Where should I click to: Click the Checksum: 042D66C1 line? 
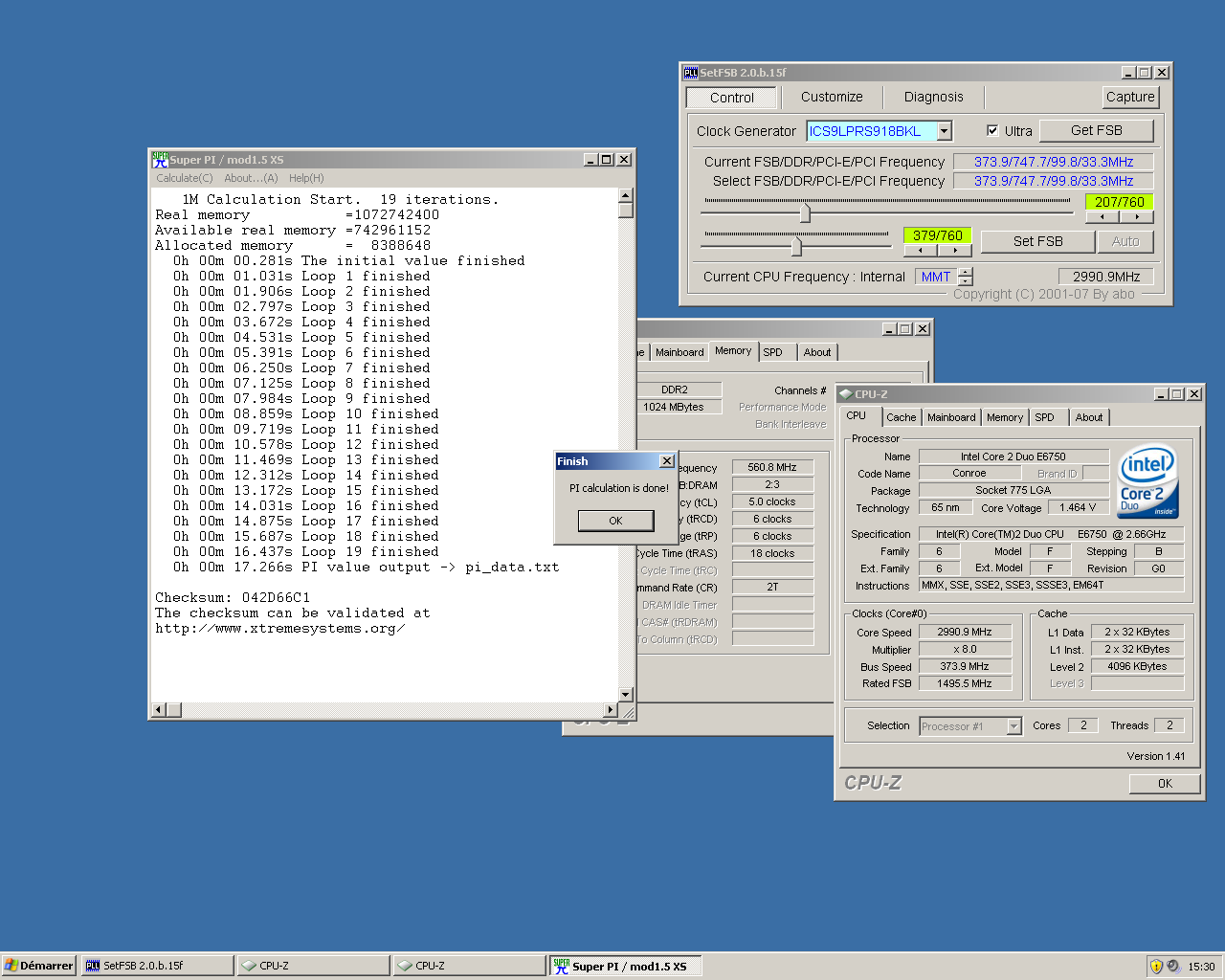coord(233,597)
